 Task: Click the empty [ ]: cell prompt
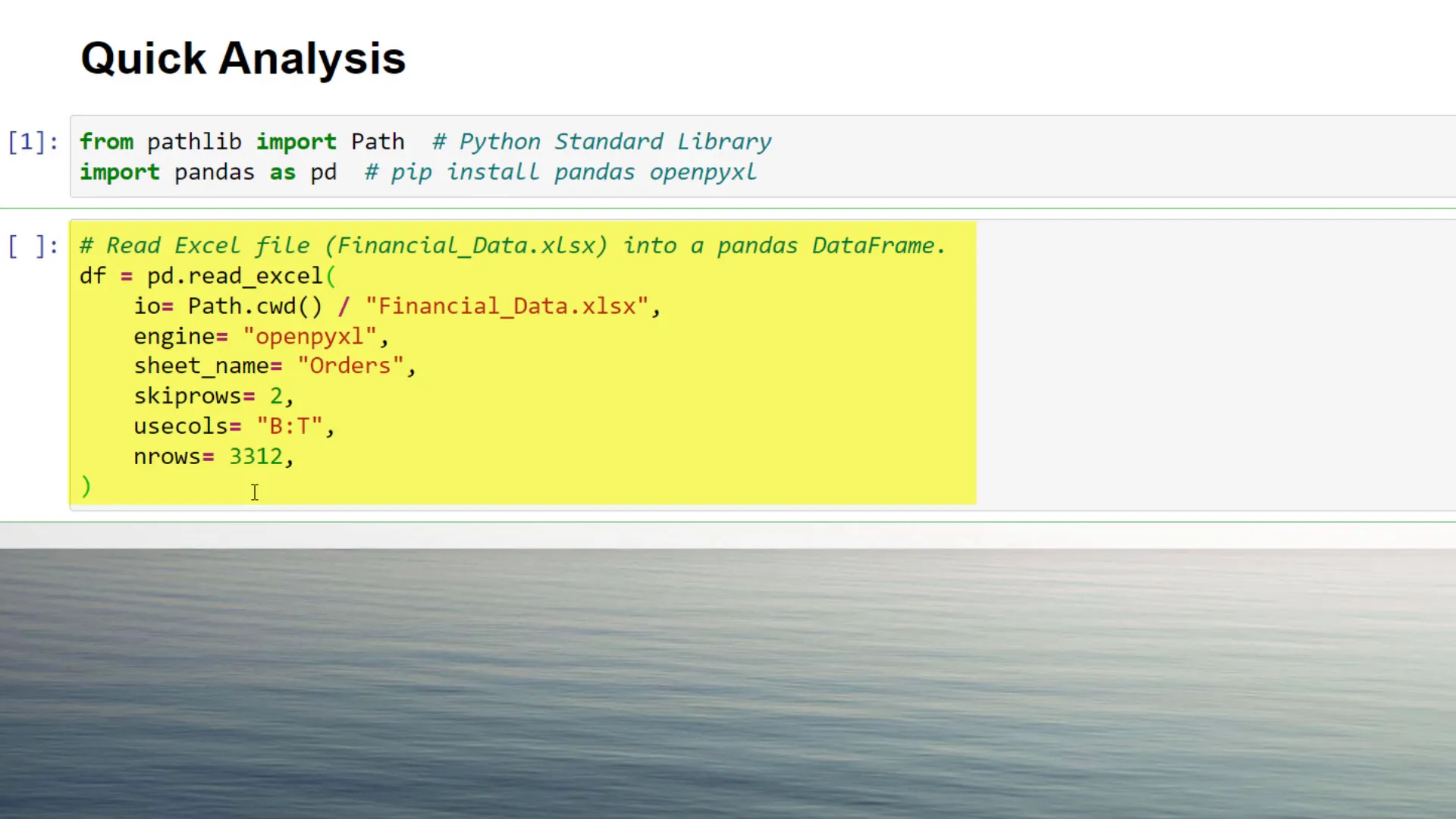[x=32, y=245]
